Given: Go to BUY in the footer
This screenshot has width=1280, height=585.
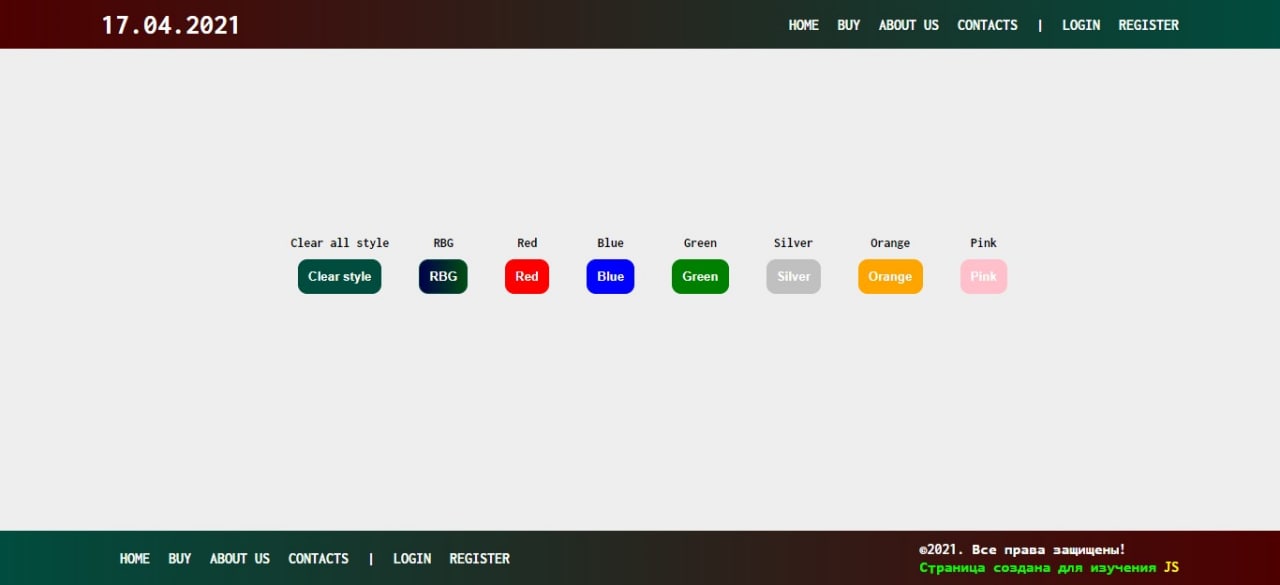Looking at the screenshot, I should [x=180, y=559].
